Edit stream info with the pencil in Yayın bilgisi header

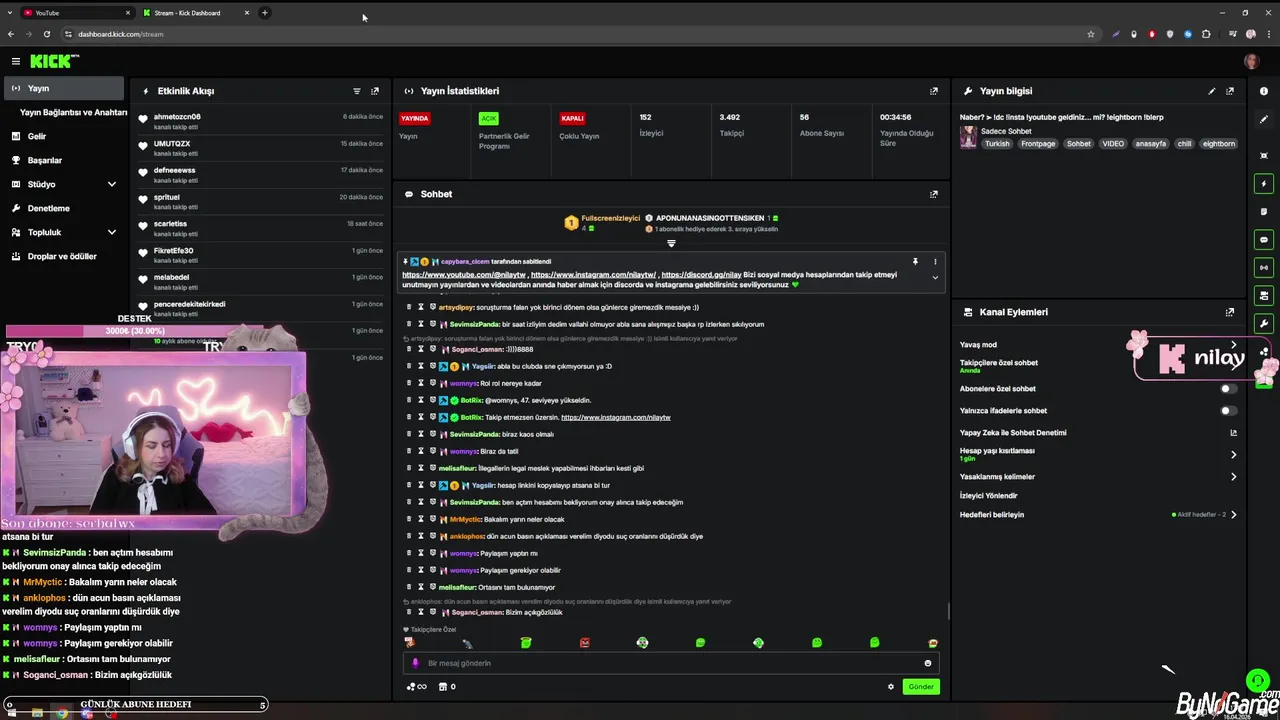pyautogui.click(x=1212, y=91)
